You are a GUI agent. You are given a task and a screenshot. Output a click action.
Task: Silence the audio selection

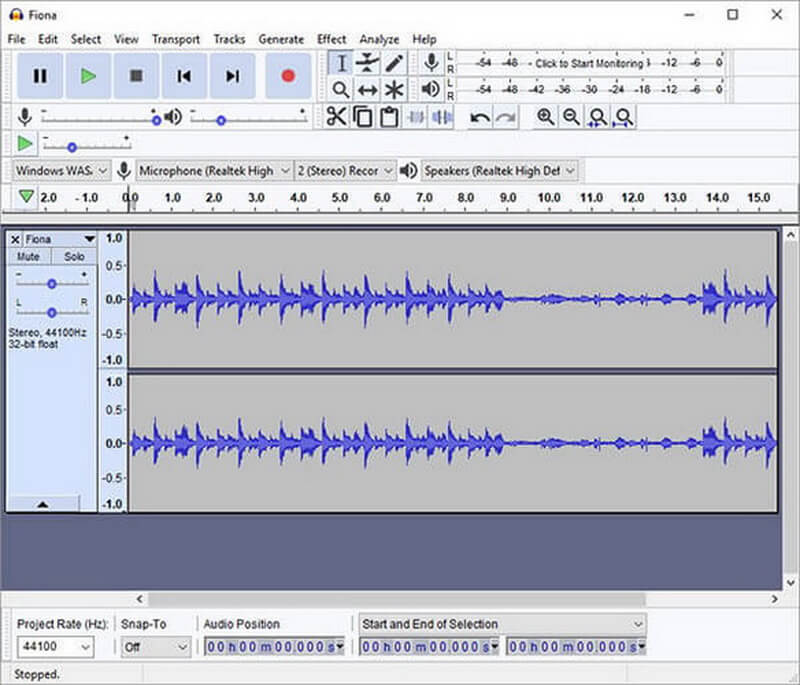coord(441,117)
